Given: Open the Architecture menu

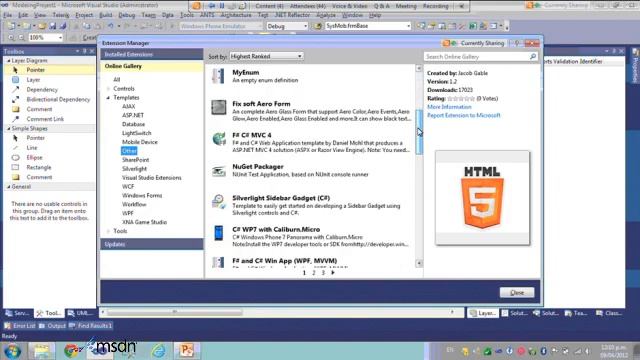Looking at the screenshot, I should coord(236,15).
